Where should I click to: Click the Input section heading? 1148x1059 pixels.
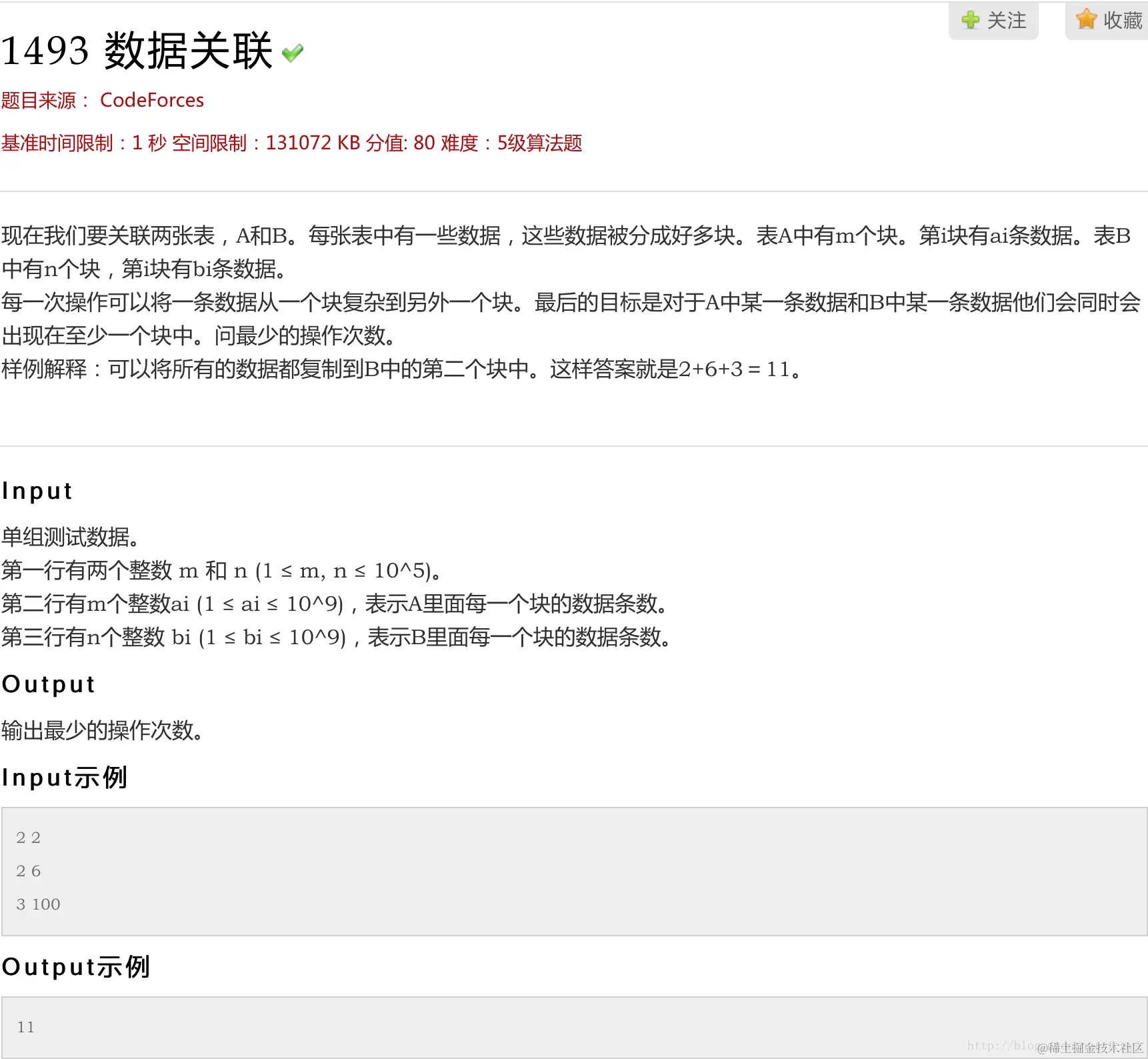pyautogui.click(x=37, y=491)
